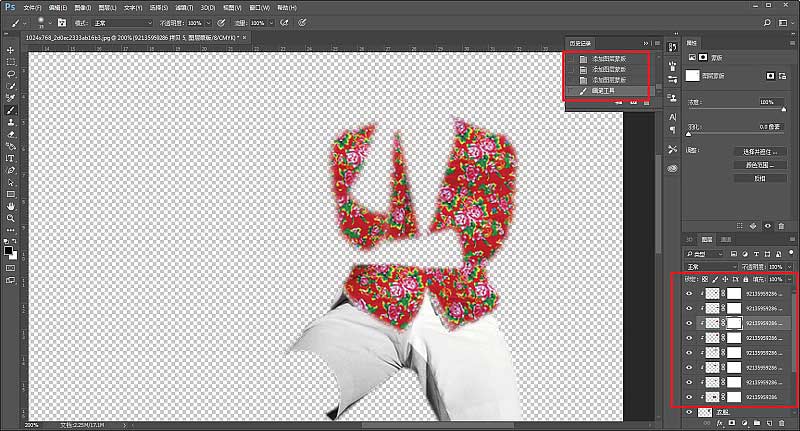Select the Lasso tool in toolbar
Image resolution: width=800 pixels, height=431 pixels.
click(11, 73)
